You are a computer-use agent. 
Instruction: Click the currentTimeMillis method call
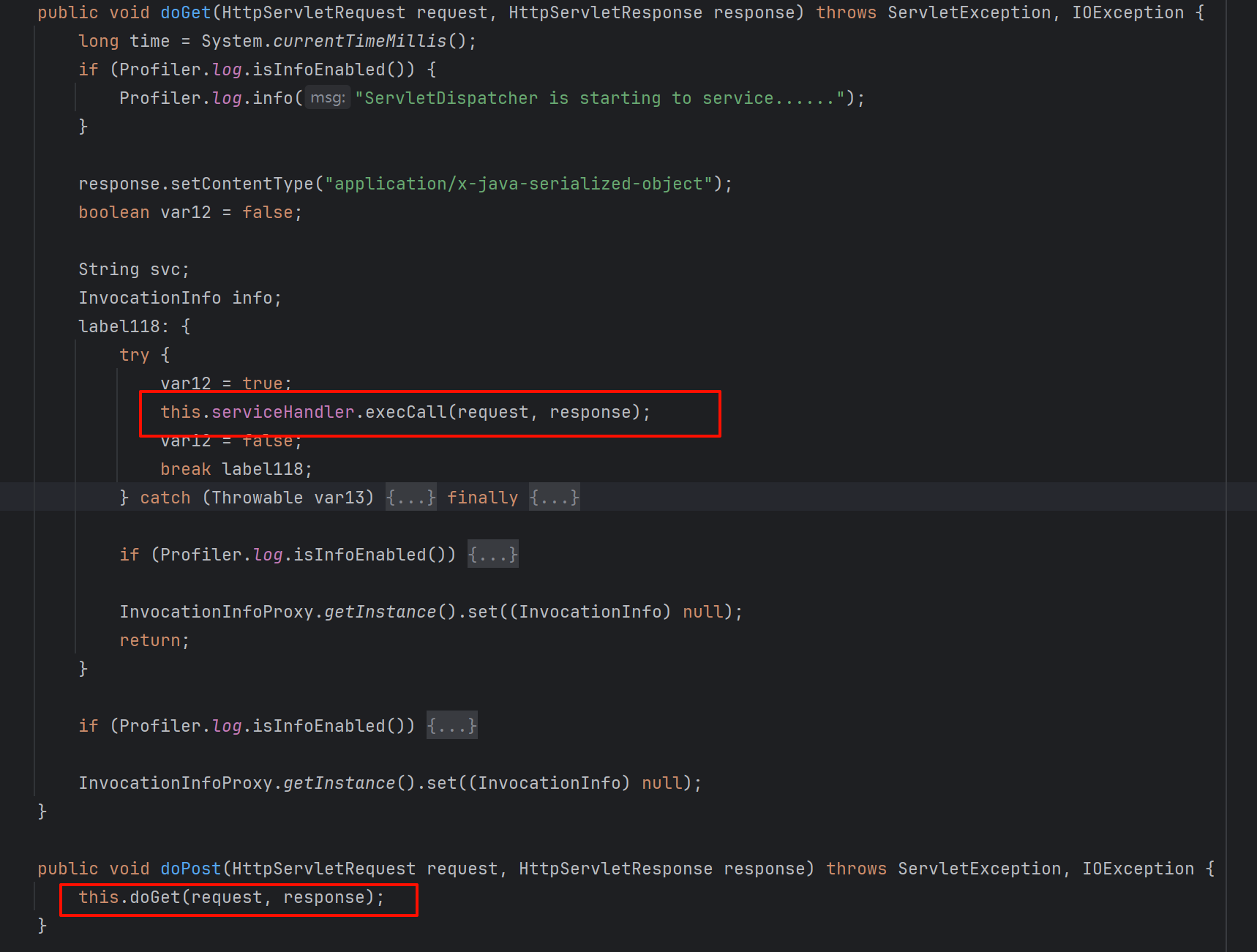pos(359,41)
